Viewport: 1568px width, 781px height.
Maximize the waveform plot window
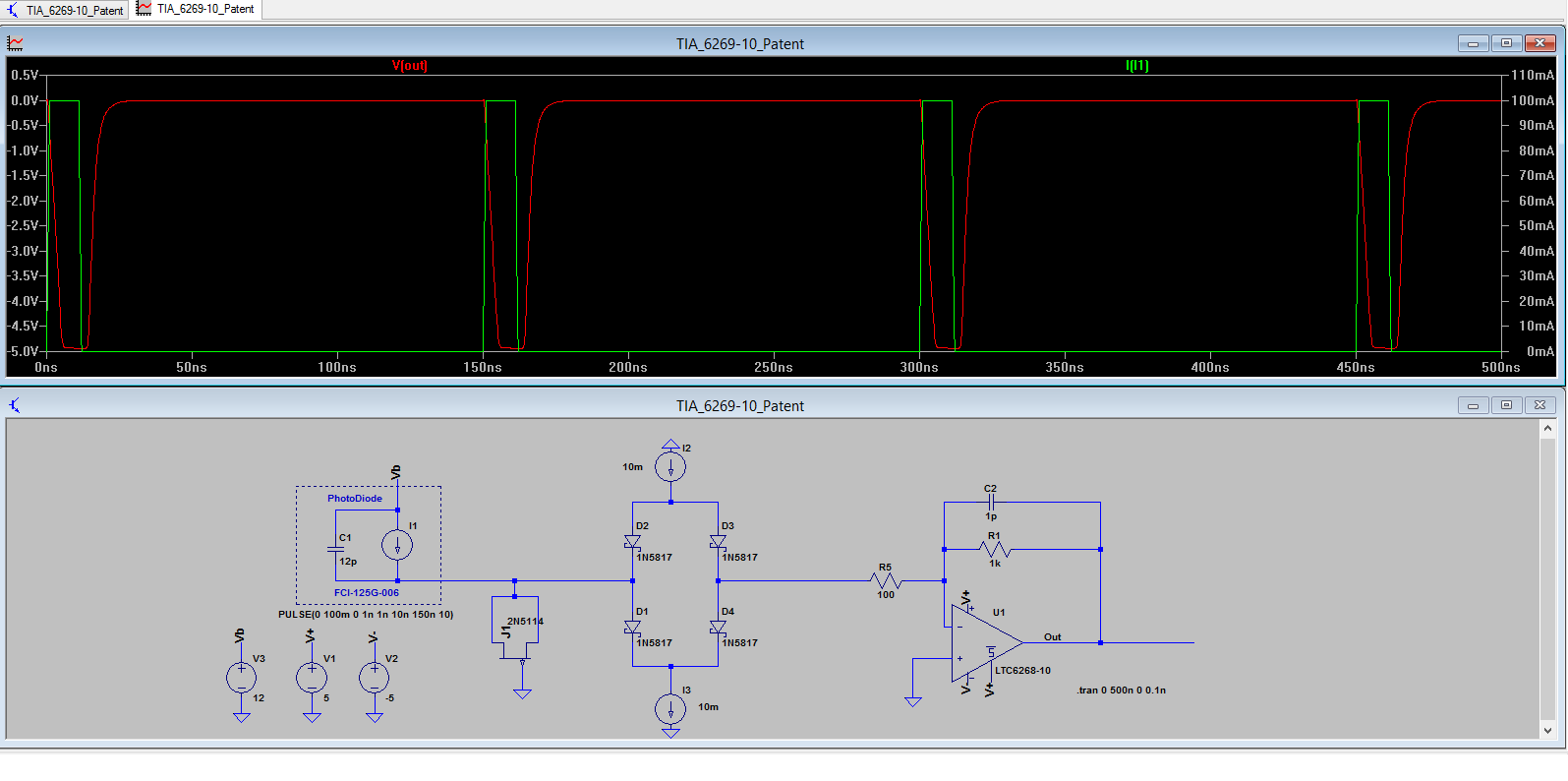[x=1506, y=43]
